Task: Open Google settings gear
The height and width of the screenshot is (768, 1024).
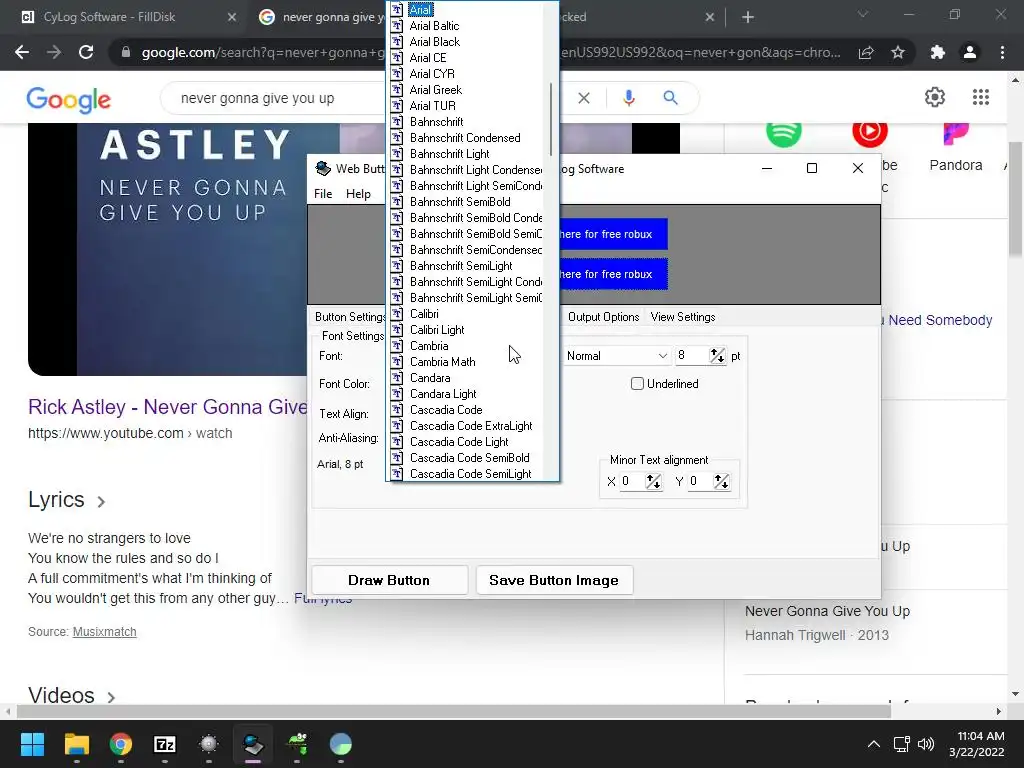Action: pos(935,97)
